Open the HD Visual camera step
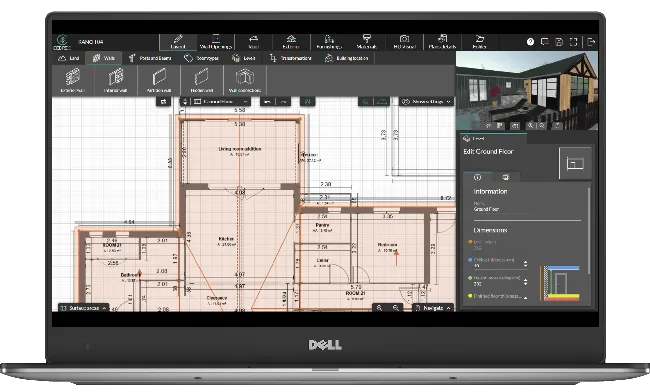The width and height of the screenshot is (650, 392). pyautogui.click(x=404, y=42)
